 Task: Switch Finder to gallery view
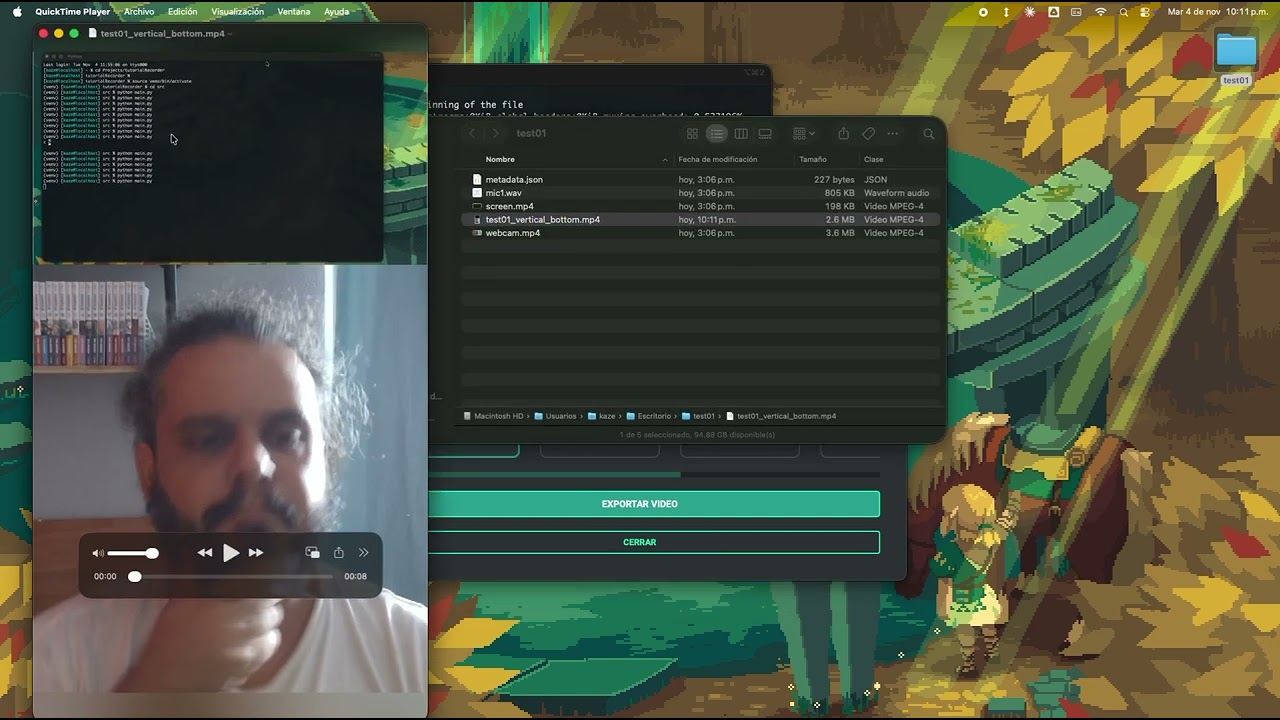click(765, 133)
